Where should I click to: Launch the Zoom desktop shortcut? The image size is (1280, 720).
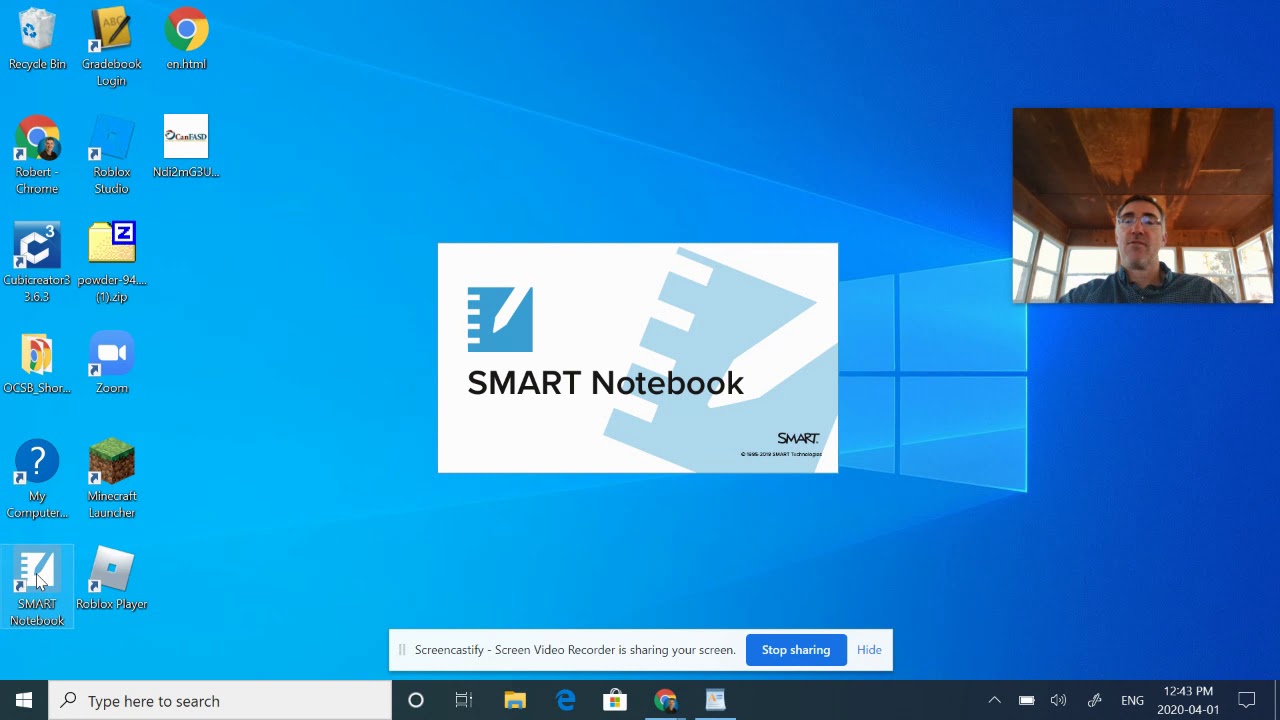click(111, 363)
